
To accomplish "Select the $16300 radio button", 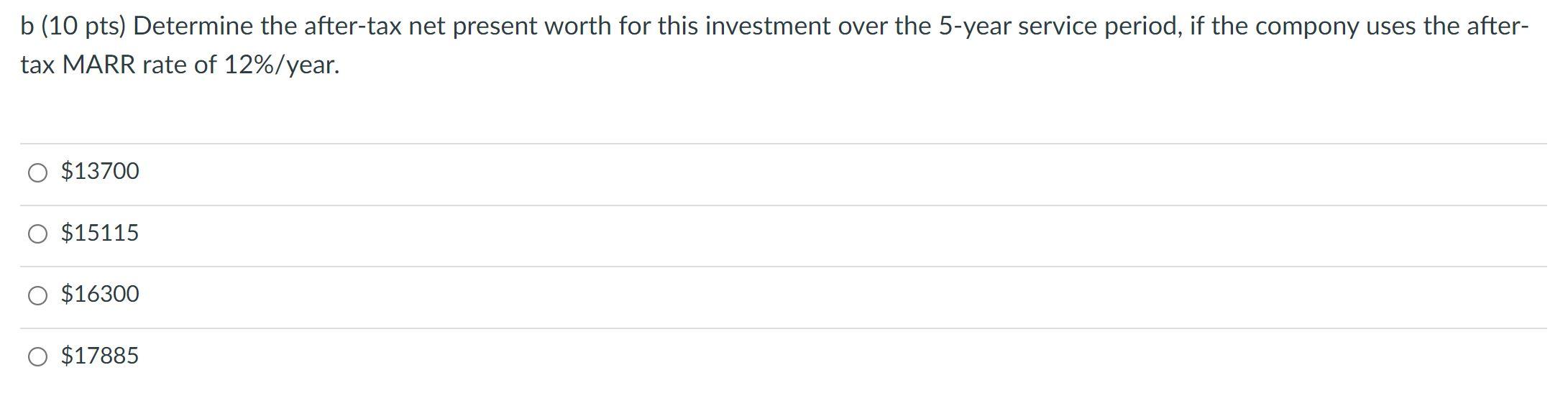I will click(38, 296).
